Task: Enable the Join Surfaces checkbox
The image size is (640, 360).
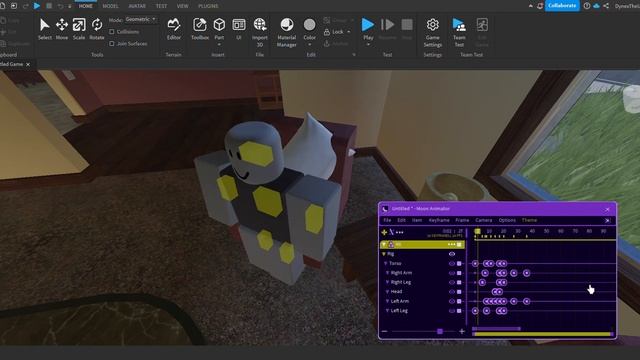Action: coord(112,43)
